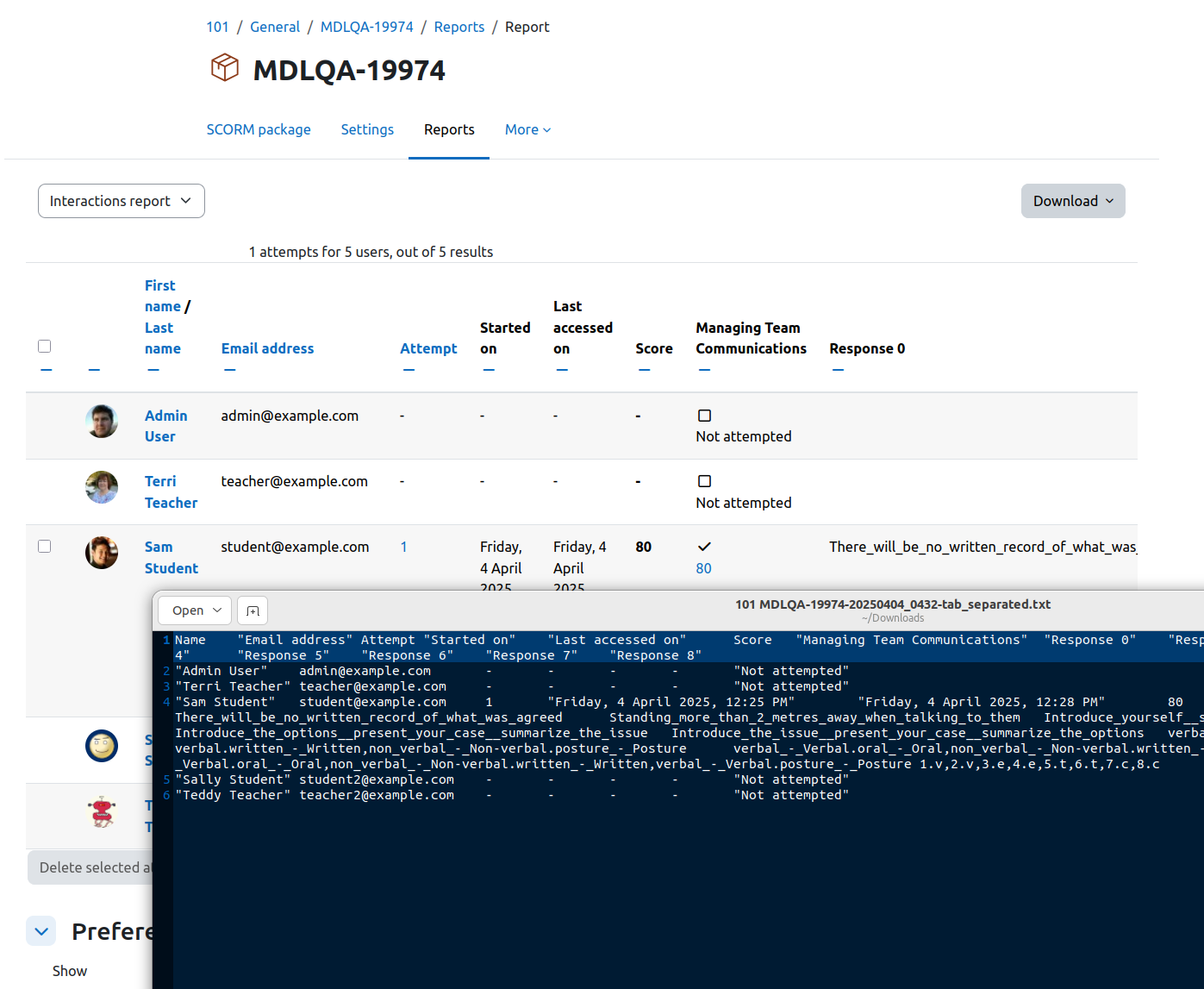Open the Interactions report dropdown

[122, 201]
